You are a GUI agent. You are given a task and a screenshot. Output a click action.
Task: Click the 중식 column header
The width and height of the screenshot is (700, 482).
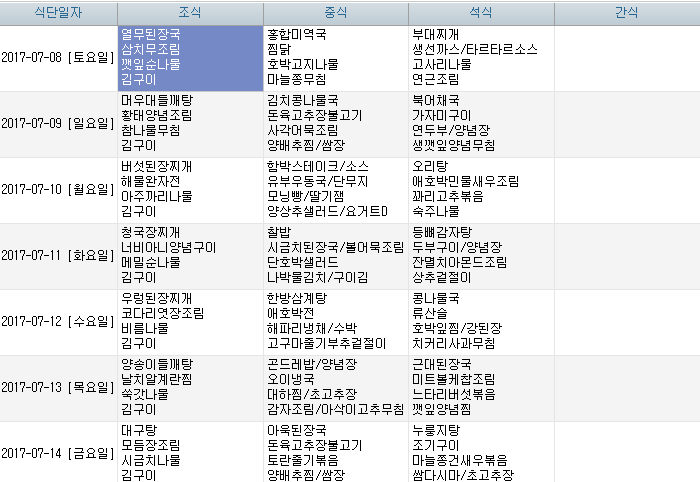336,13
